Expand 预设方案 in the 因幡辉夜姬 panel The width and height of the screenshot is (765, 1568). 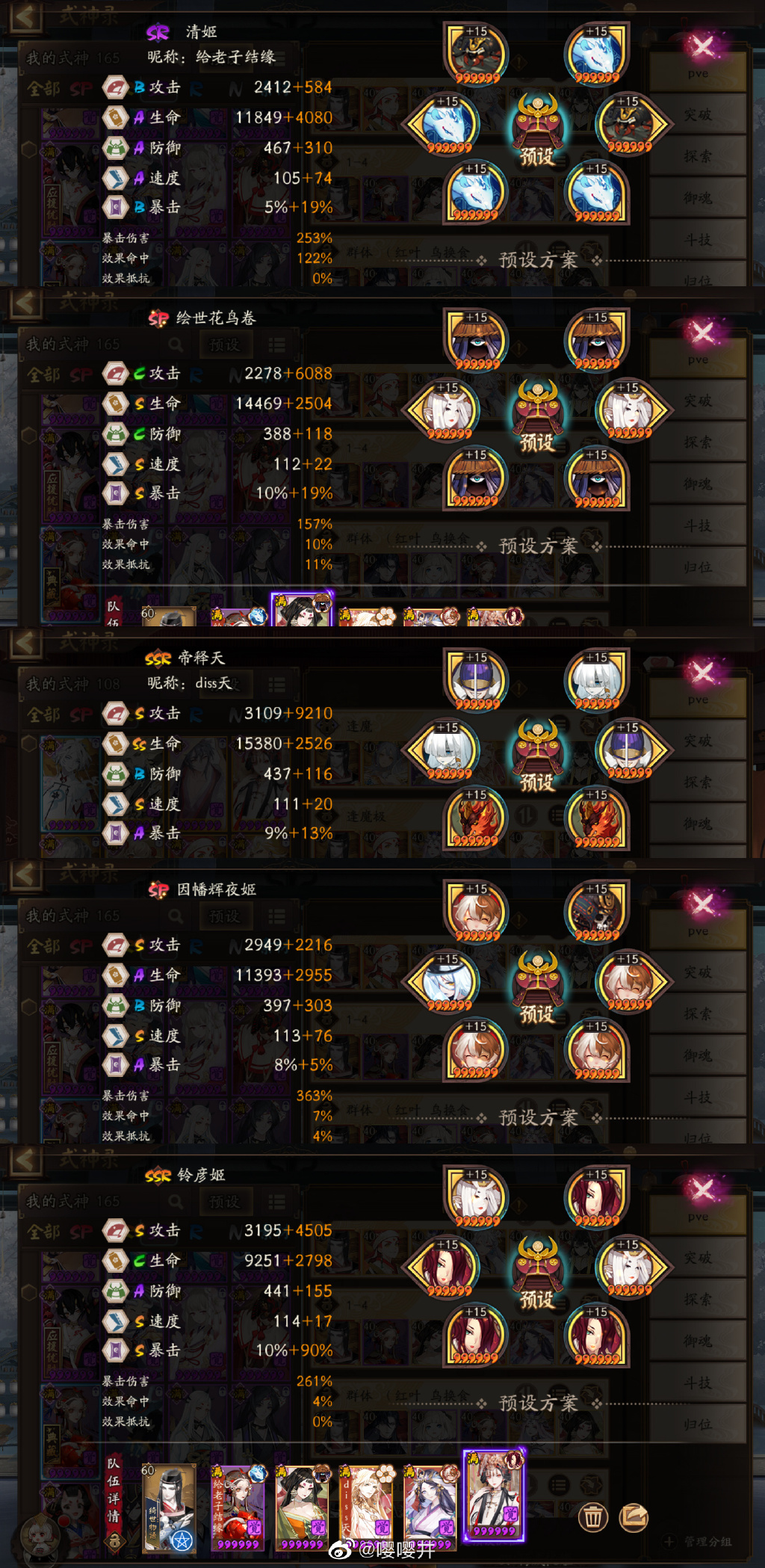tap(538, 1117)
